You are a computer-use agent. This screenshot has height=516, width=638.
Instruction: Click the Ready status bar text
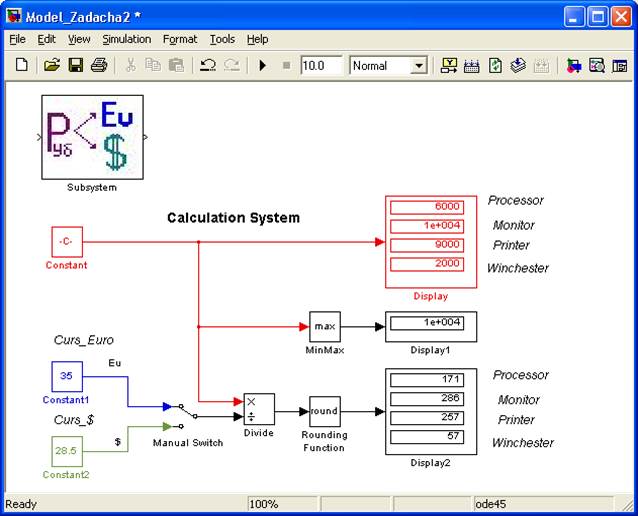point(21,504)
